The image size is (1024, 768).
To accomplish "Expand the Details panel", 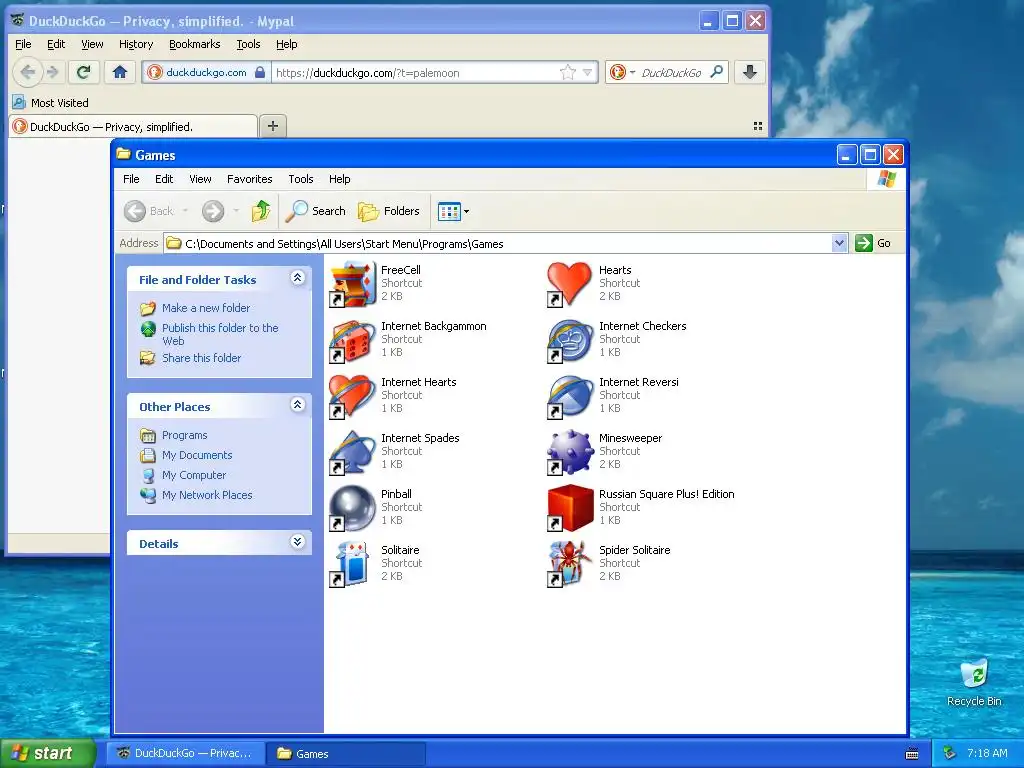I will [297, 542].
